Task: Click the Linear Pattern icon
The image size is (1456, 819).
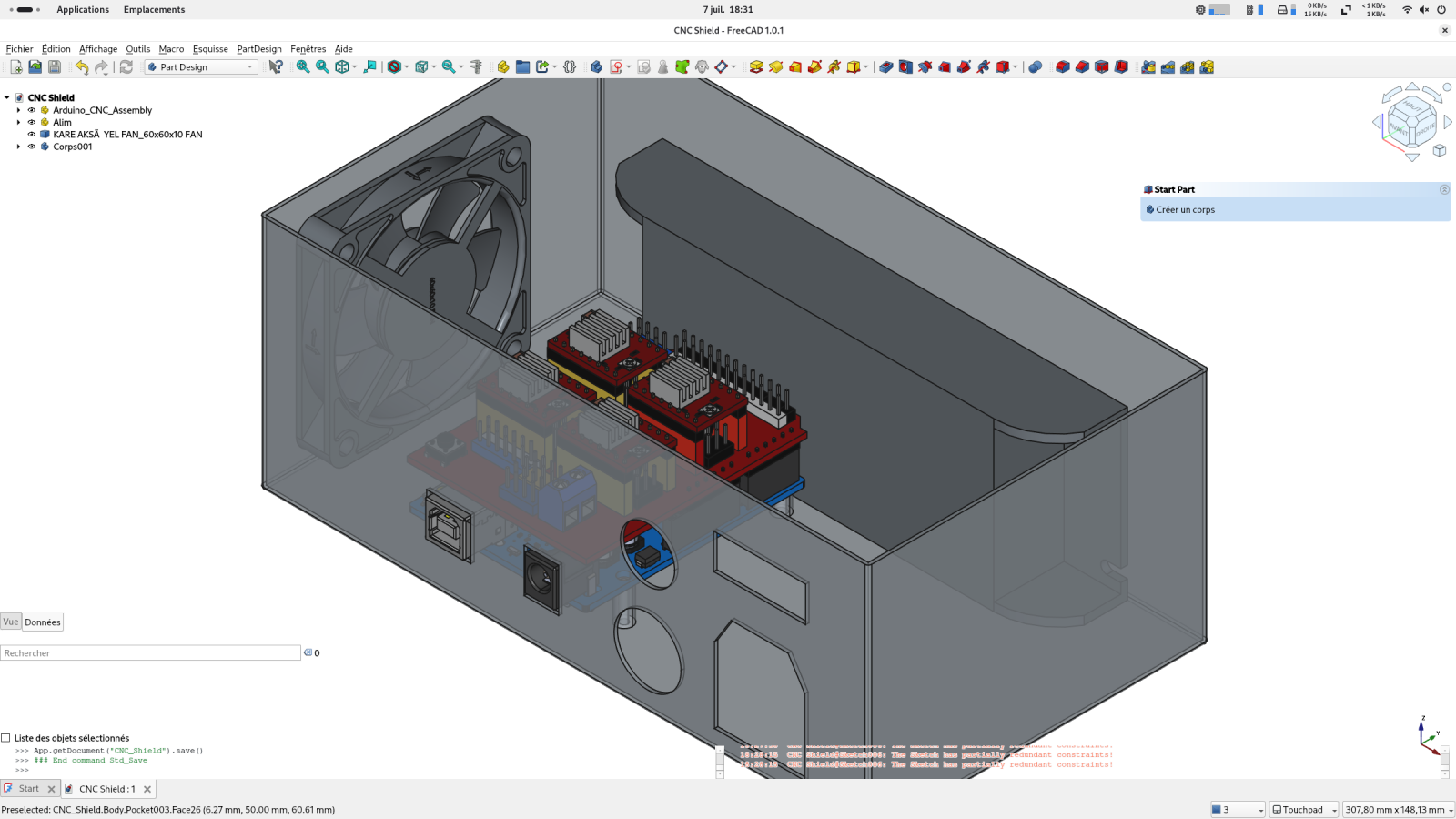Action: pos(1168,66)
